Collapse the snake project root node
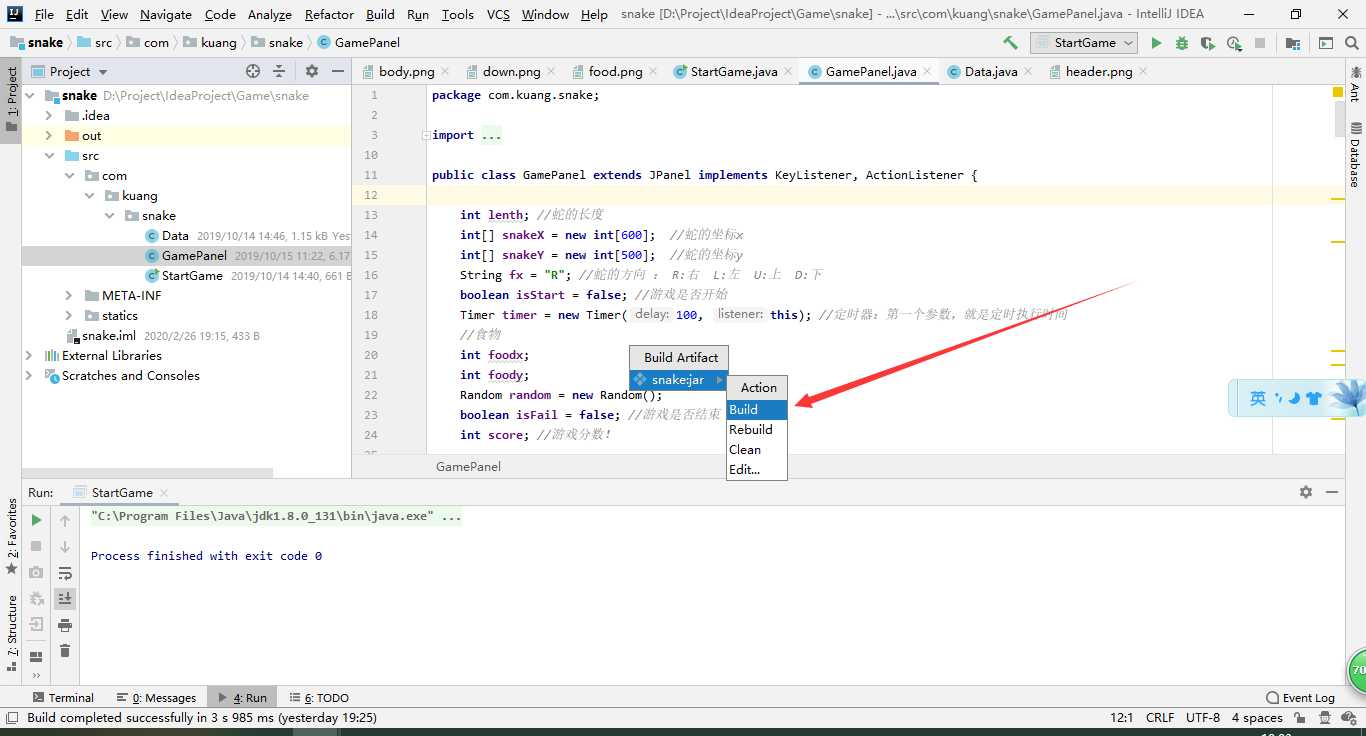Image resolution: width=1366 pixels, height=736 pixels. click(29, 96)
